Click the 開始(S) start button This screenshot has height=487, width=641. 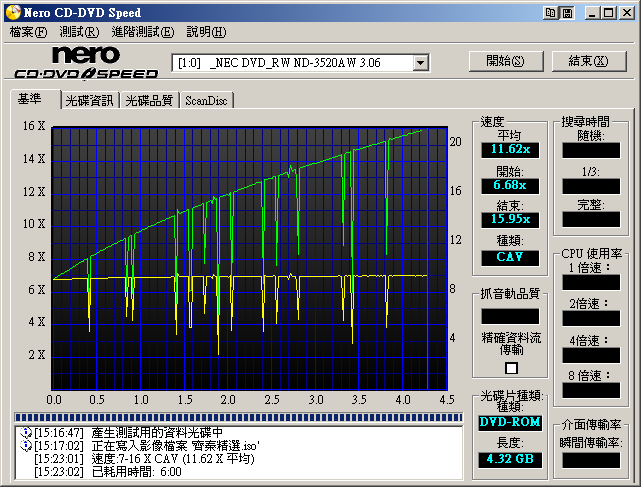506,61
